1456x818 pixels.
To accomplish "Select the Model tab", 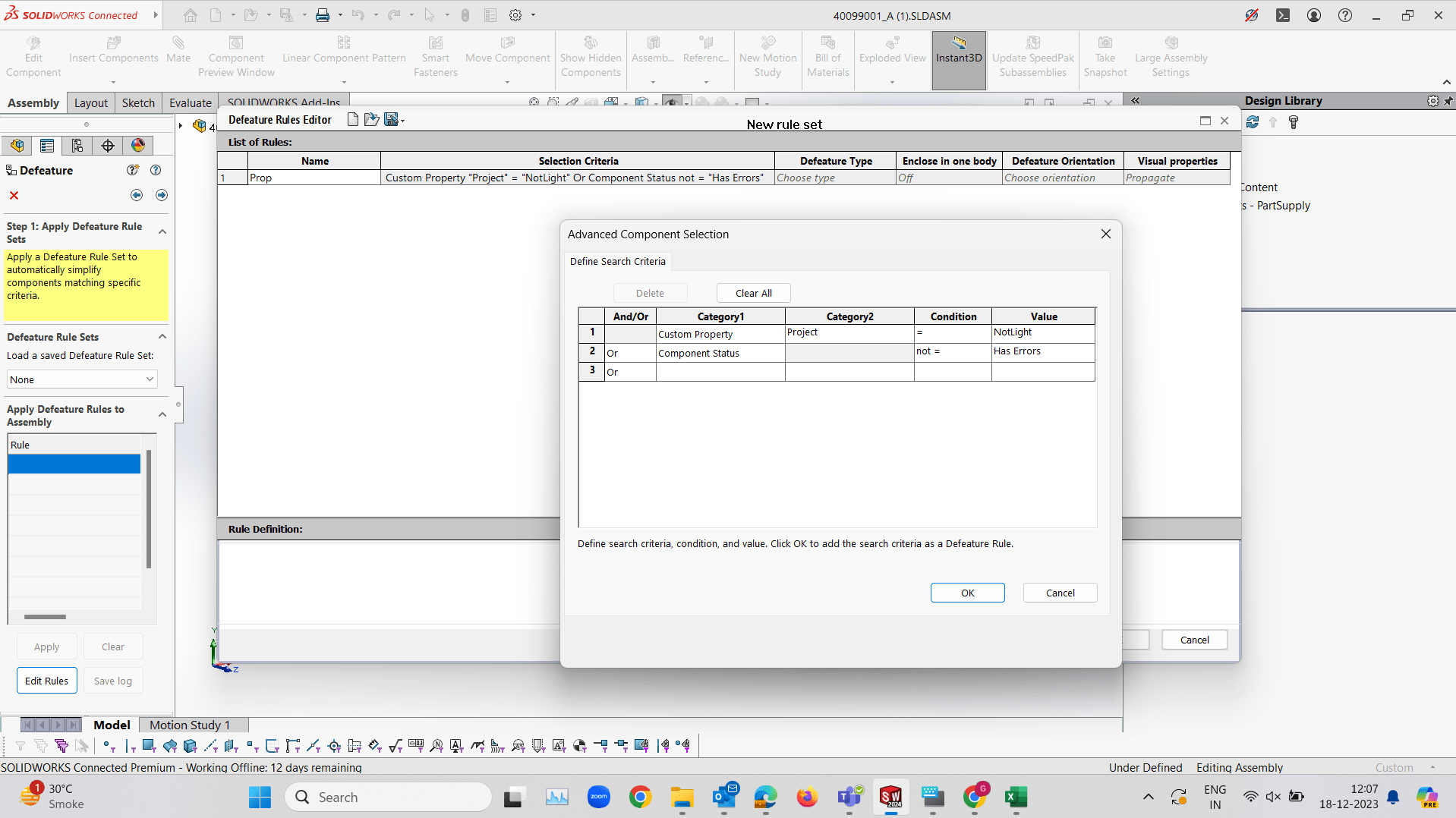I will coord(112,725).
